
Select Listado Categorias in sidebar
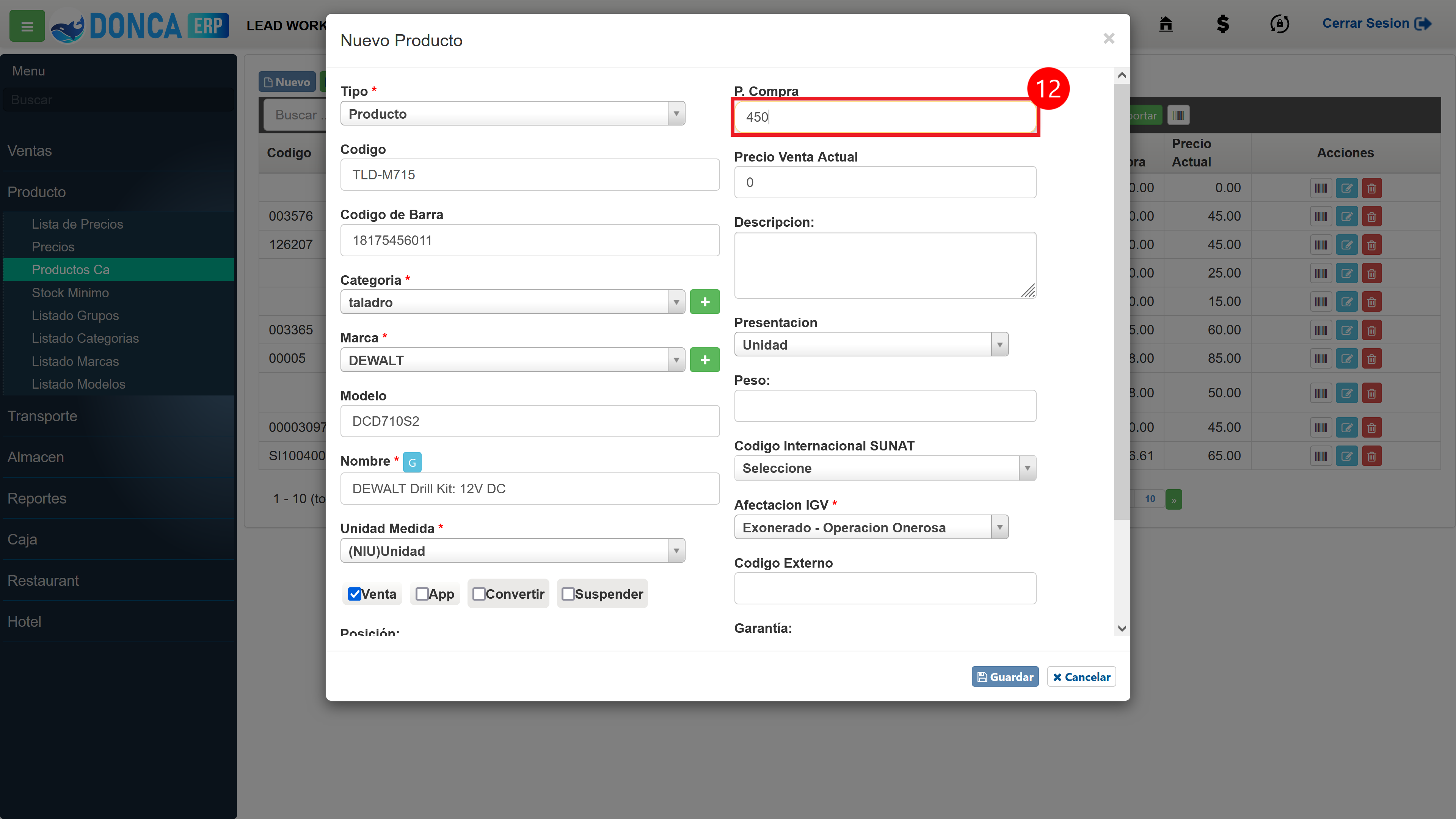(x=85, y=338)
